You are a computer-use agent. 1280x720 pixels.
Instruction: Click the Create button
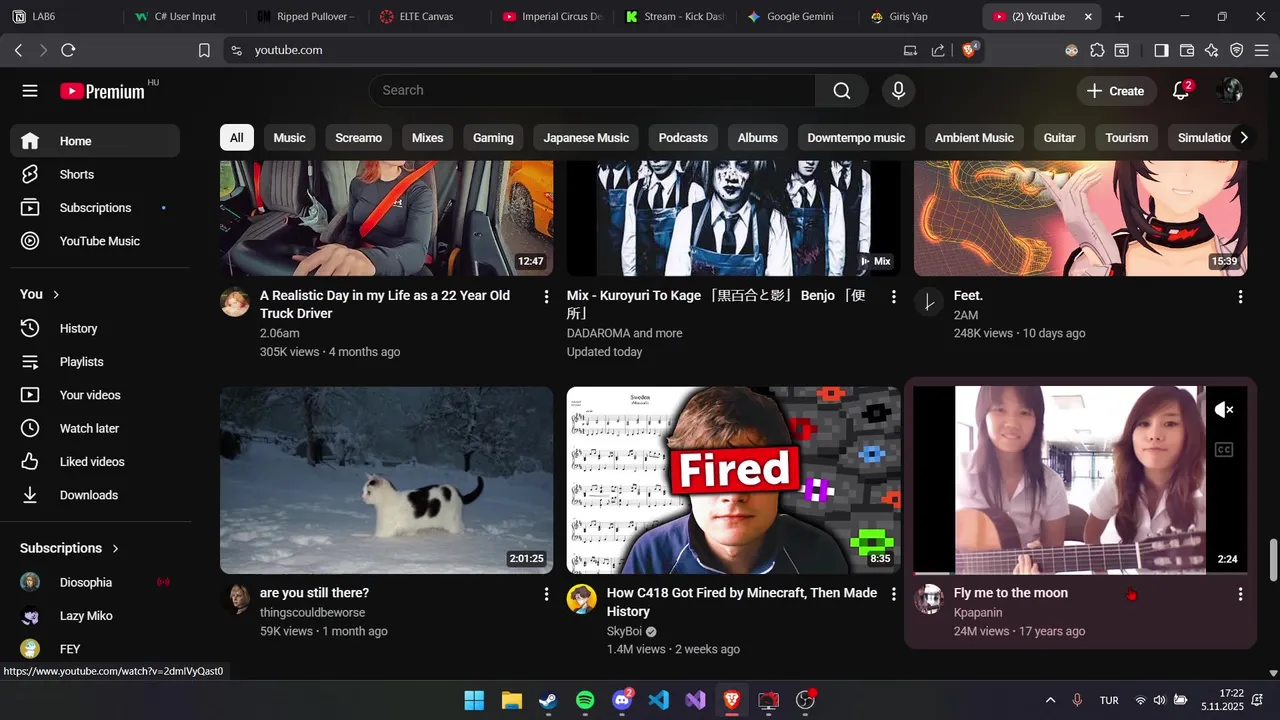point(1115,91)
